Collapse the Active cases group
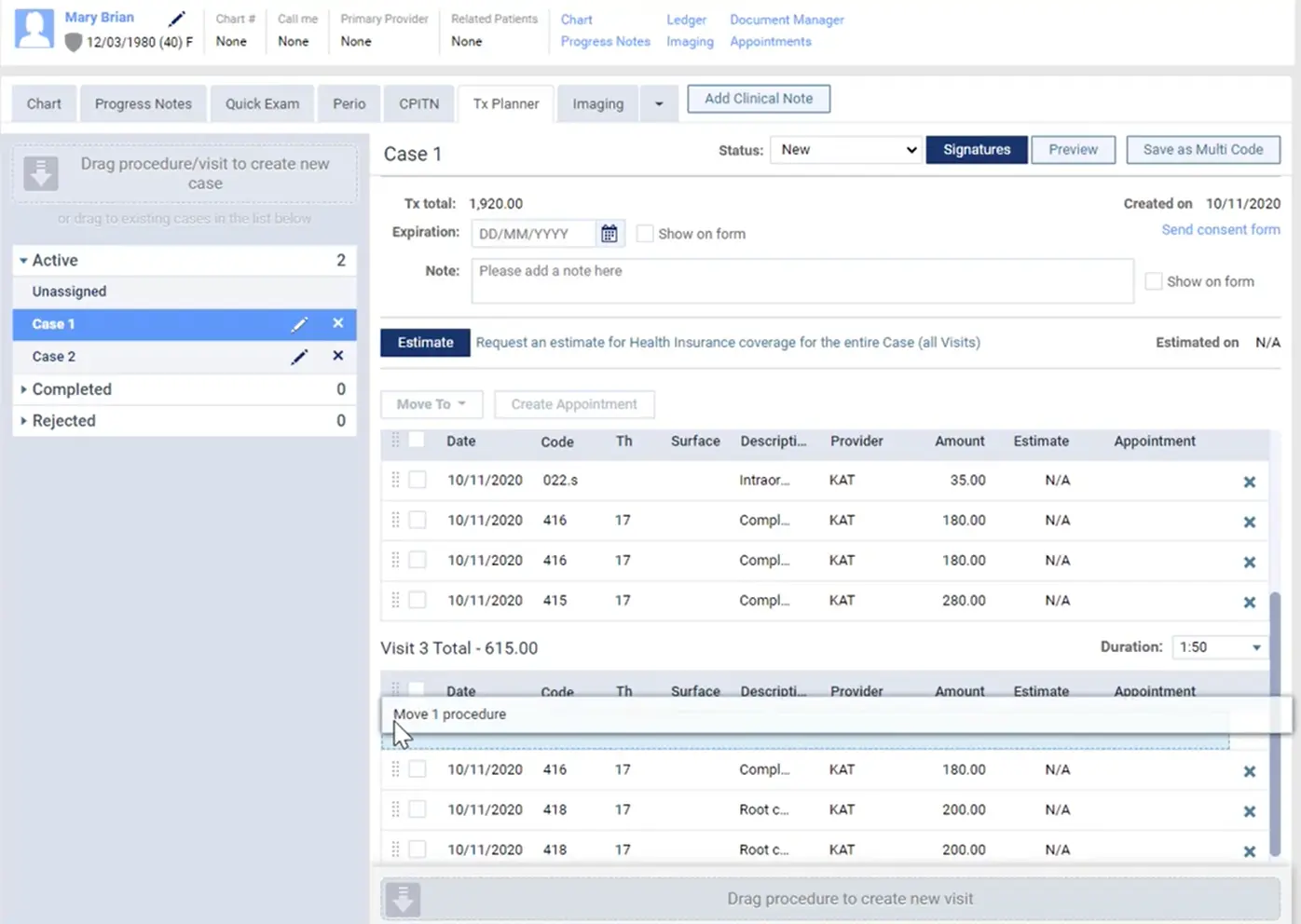Image resolution: width=1301 pixels, height=924 pixels. pyautogui.click(x=23, y=261)
